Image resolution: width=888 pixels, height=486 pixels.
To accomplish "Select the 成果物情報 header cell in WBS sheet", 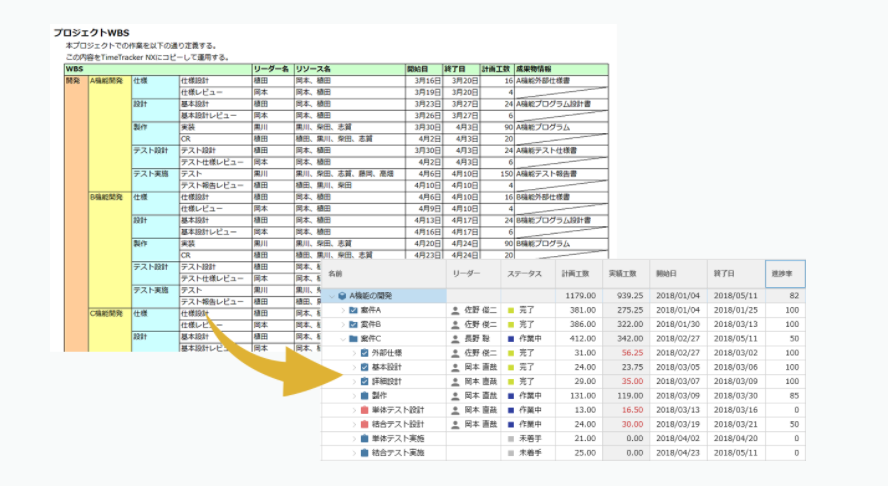I will pyautogui.click(x=561, y=69).
